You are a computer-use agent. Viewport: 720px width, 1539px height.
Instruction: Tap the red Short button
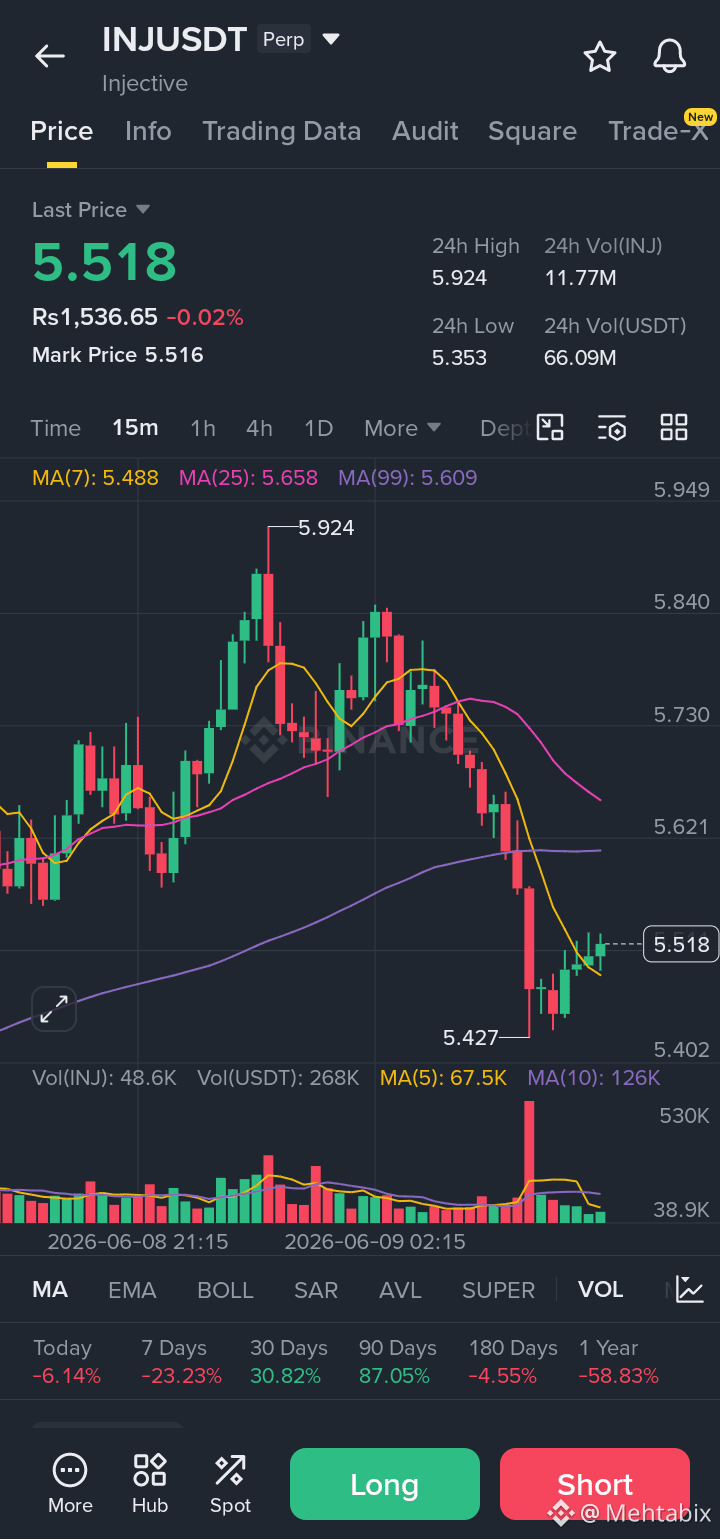595,1484
